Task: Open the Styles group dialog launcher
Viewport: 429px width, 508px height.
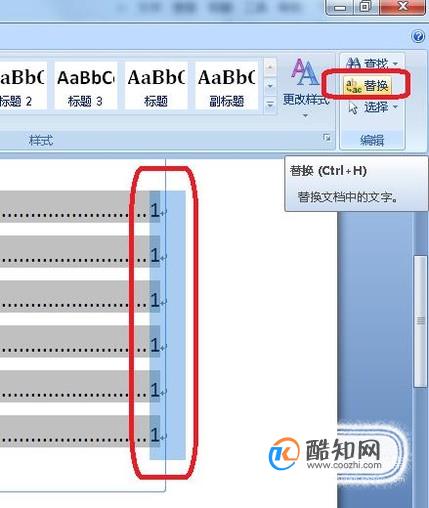Action: coord(327,137)
